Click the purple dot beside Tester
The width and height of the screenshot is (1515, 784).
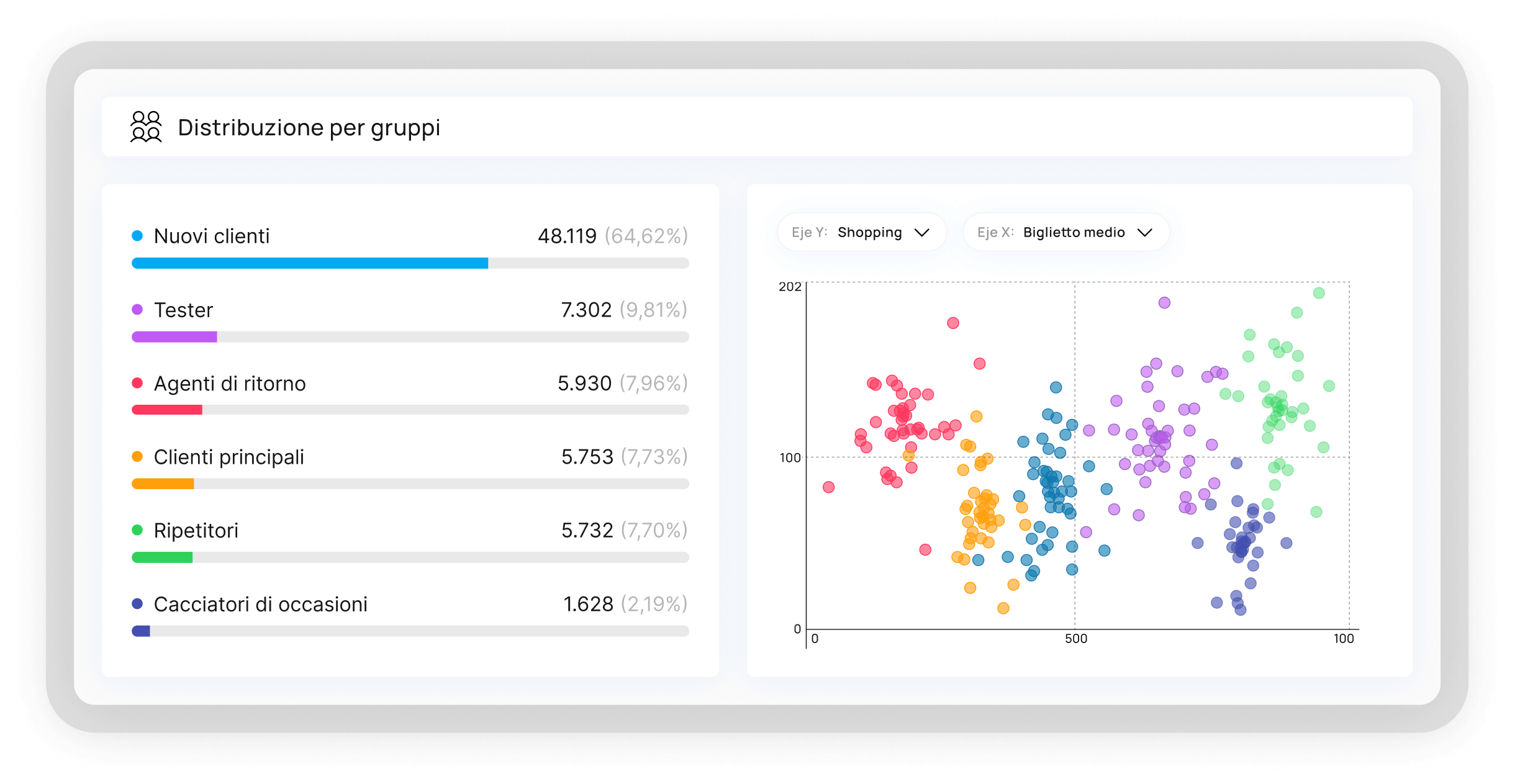coord(137,309)
